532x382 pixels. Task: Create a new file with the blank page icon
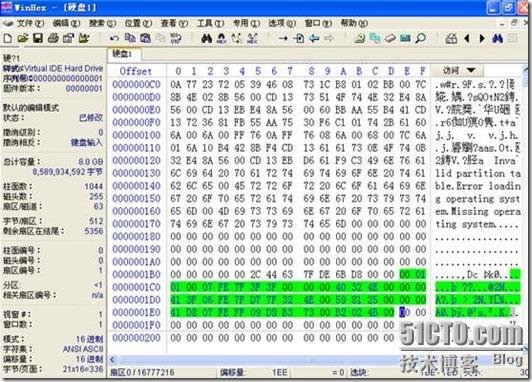(7, 38)
